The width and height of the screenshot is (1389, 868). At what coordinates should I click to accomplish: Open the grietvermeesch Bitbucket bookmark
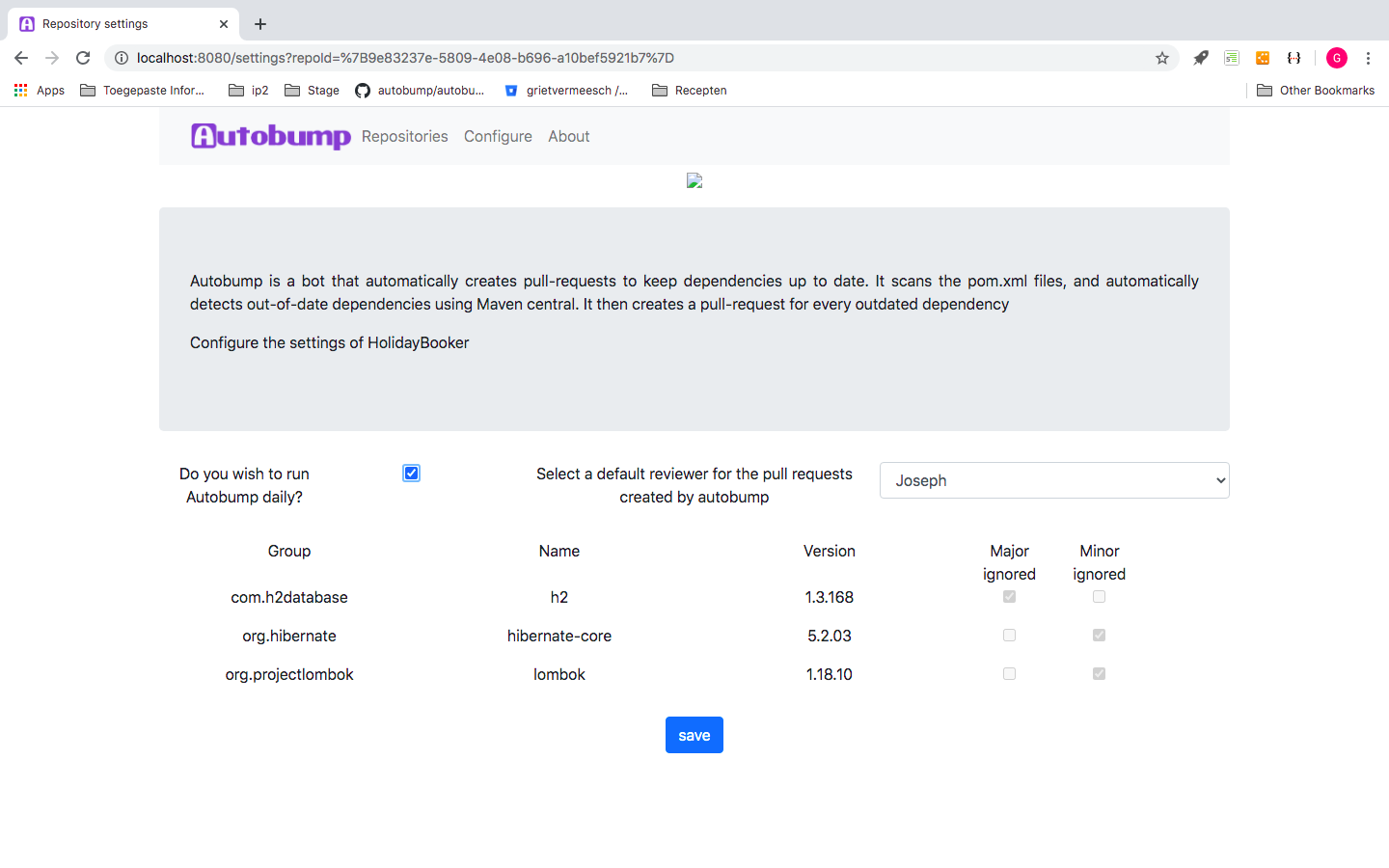(566, 91)
